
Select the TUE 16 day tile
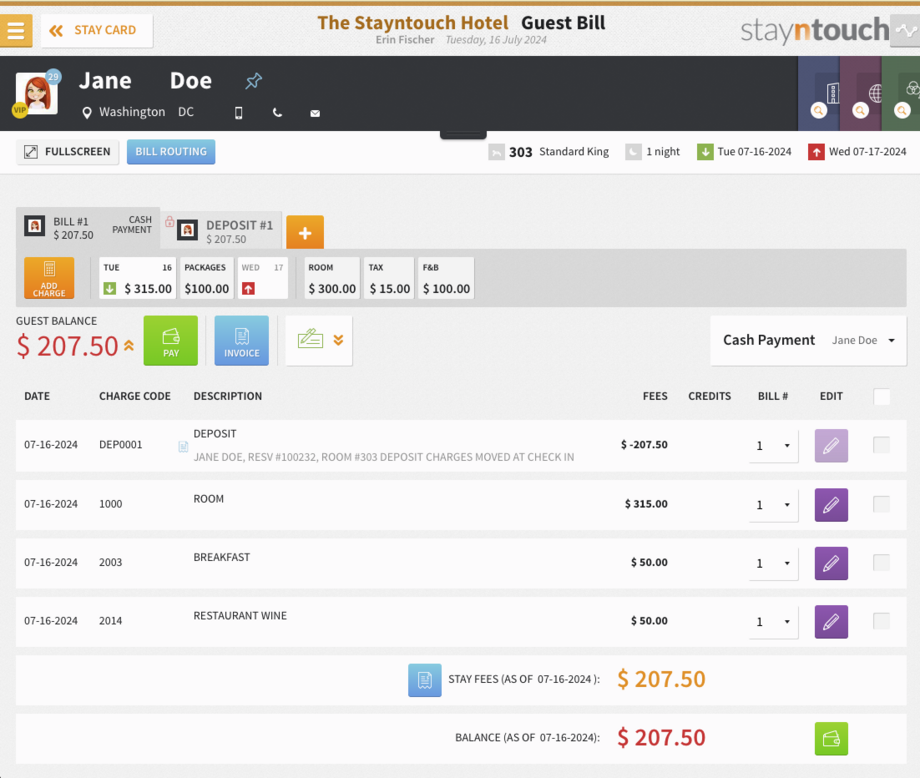(137, 278)
